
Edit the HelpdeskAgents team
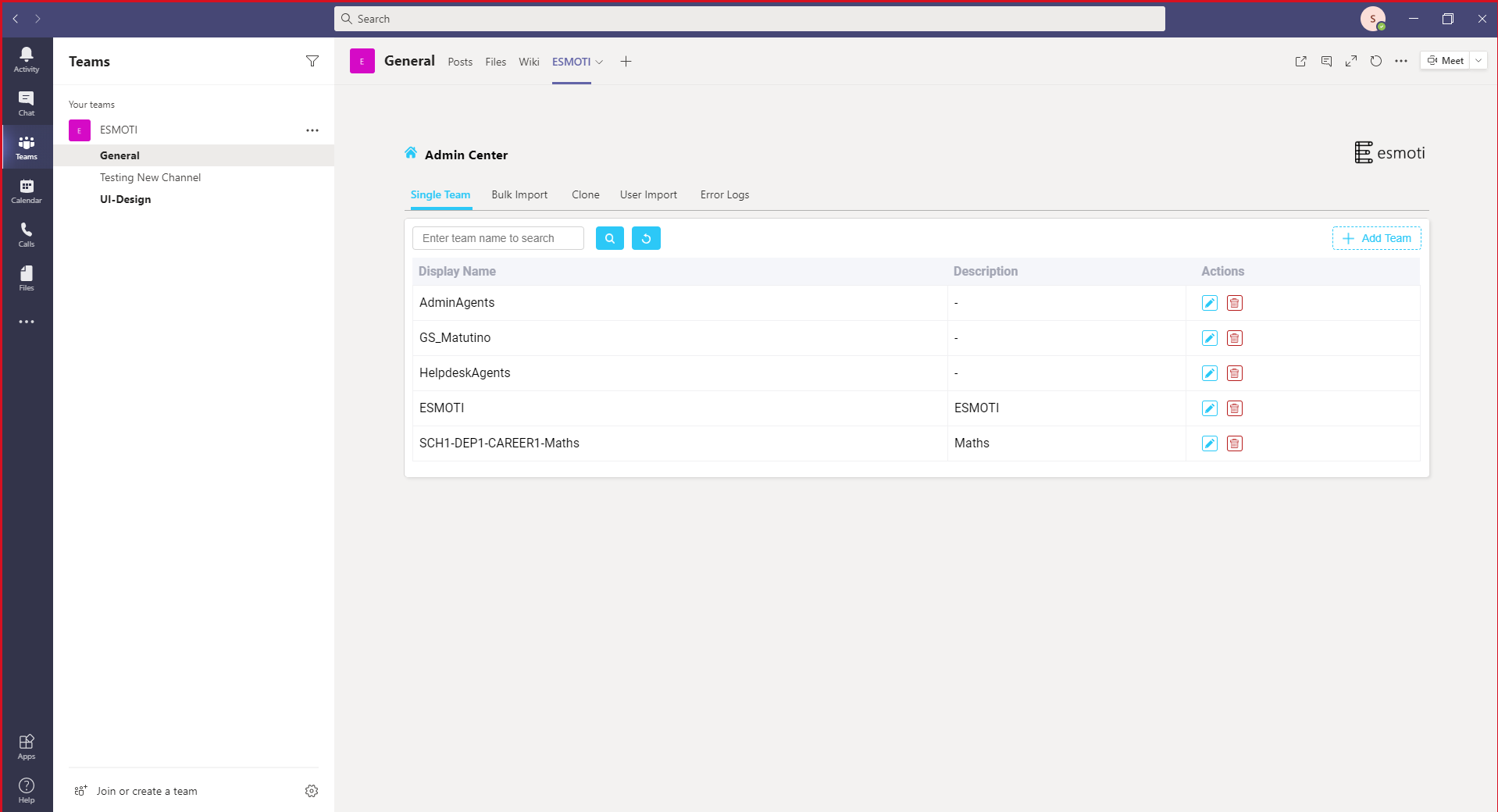[1210, 373]
